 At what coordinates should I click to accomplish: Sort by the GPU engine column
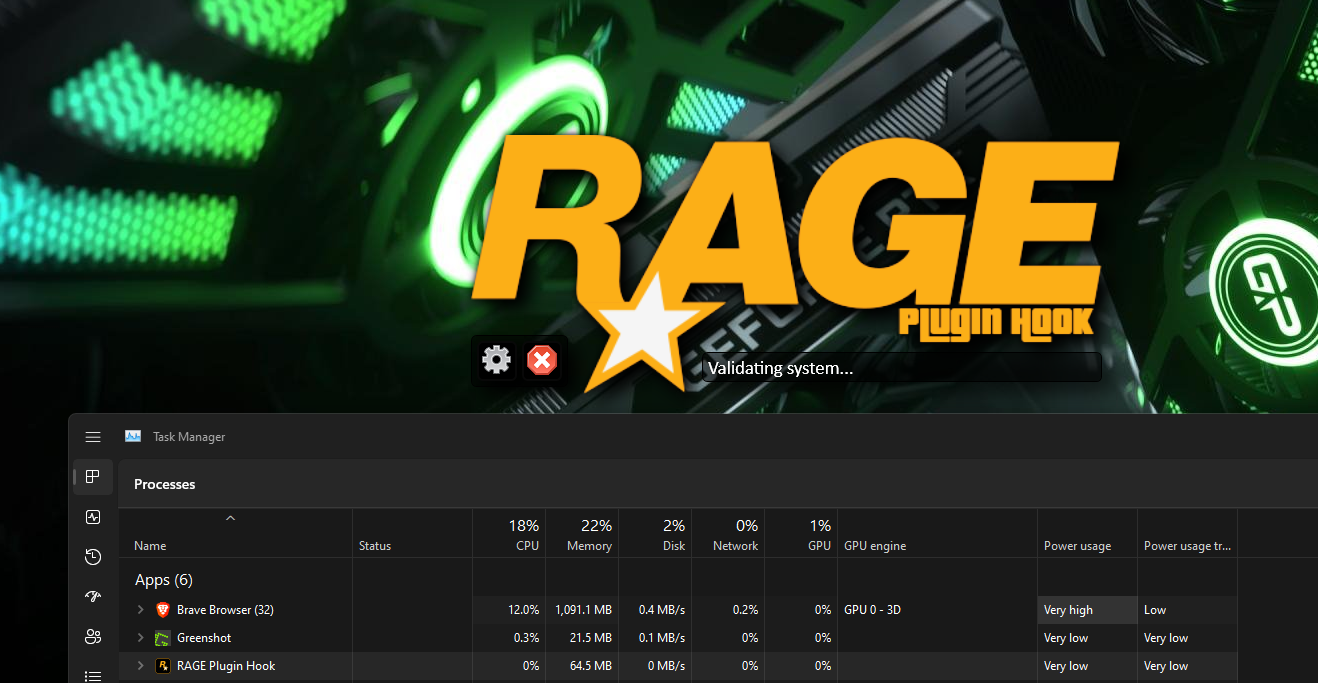pos(937,534)
